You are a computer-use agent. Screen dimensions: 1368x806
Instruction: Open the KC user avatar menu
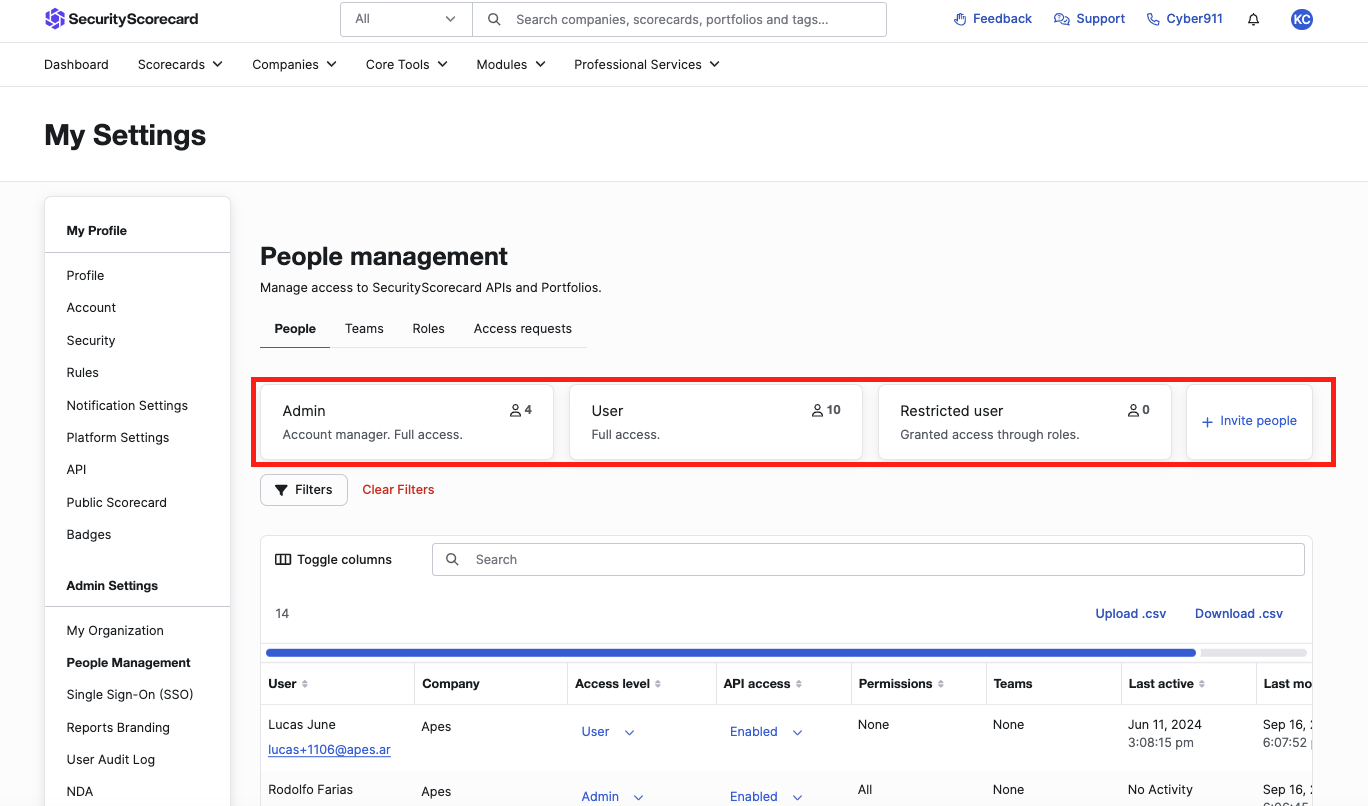(1301, 19)
